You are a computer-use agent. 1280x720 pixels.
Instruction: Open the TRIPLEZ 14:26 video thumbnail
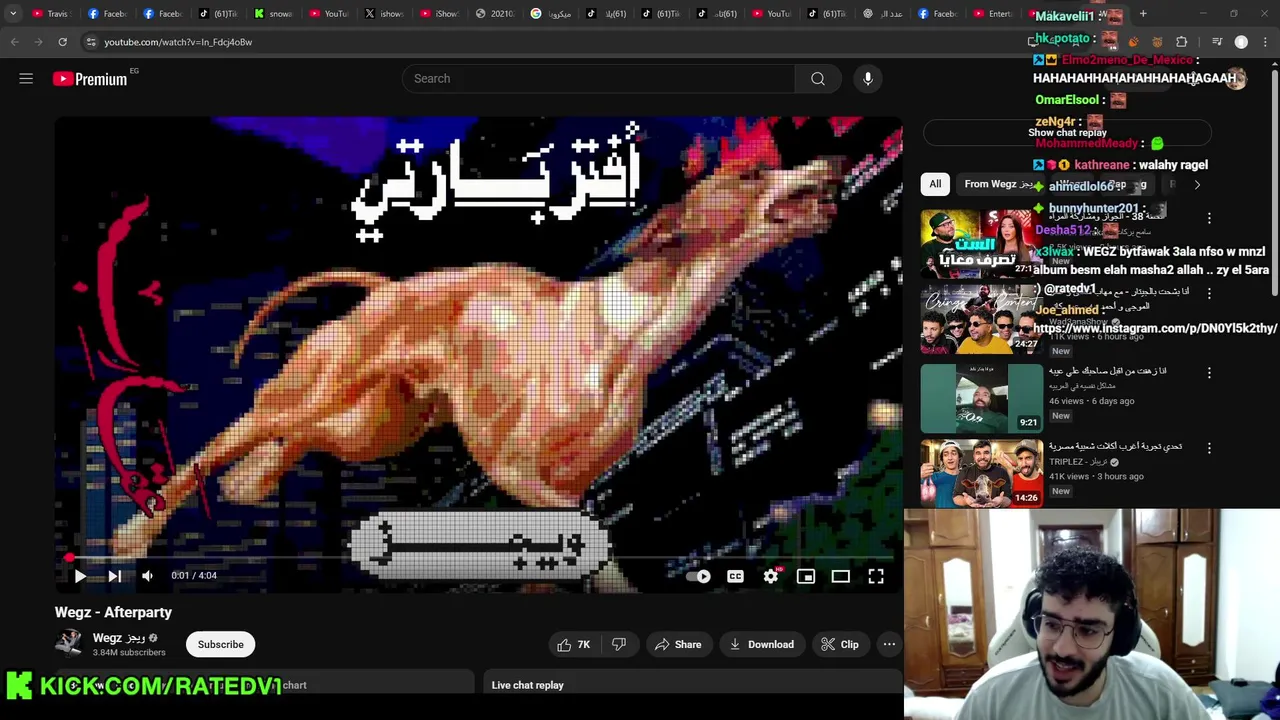click(x=981, y=473)
